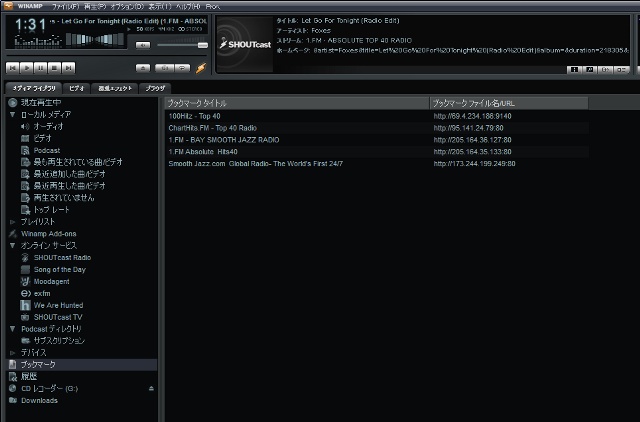Sort by ブックマーク タイトル column header
Image resolution: width=640 pixels, height=422 pixels.
point(297,103)
